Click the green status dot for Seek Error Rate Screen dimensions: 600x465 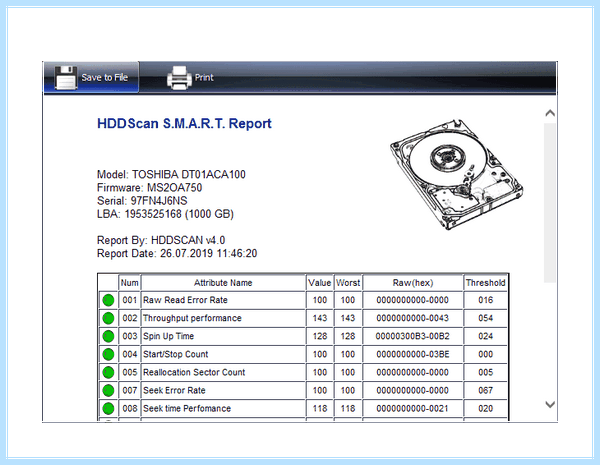[108, 390]
